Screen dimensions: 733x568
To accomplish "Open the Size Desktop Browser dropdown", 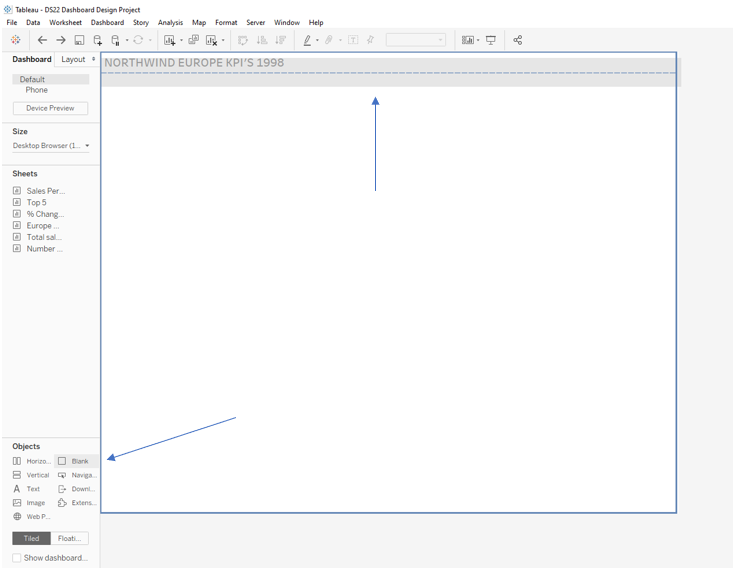I will (51, 146).
